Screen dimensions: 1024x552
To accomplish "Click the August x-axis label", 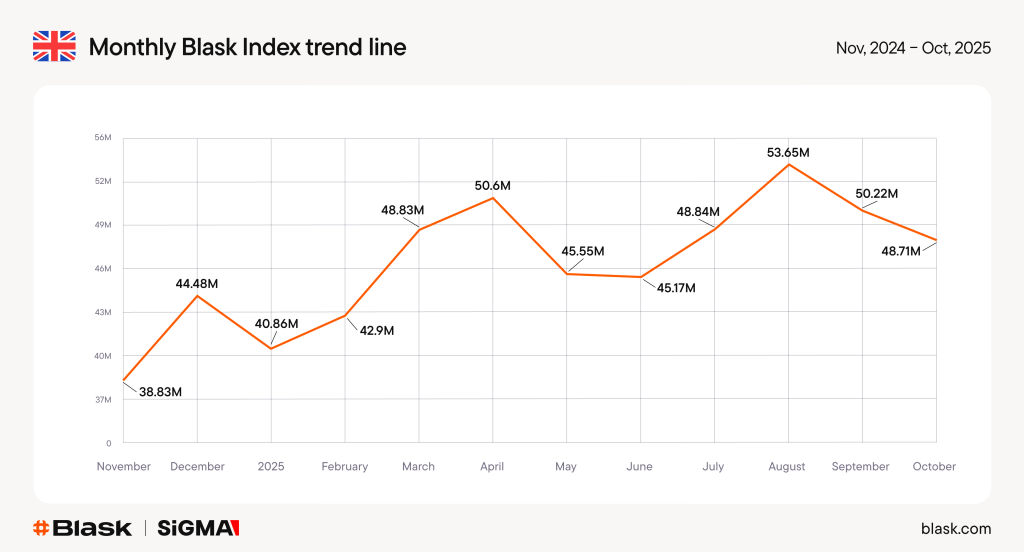I will coord(788,467).
